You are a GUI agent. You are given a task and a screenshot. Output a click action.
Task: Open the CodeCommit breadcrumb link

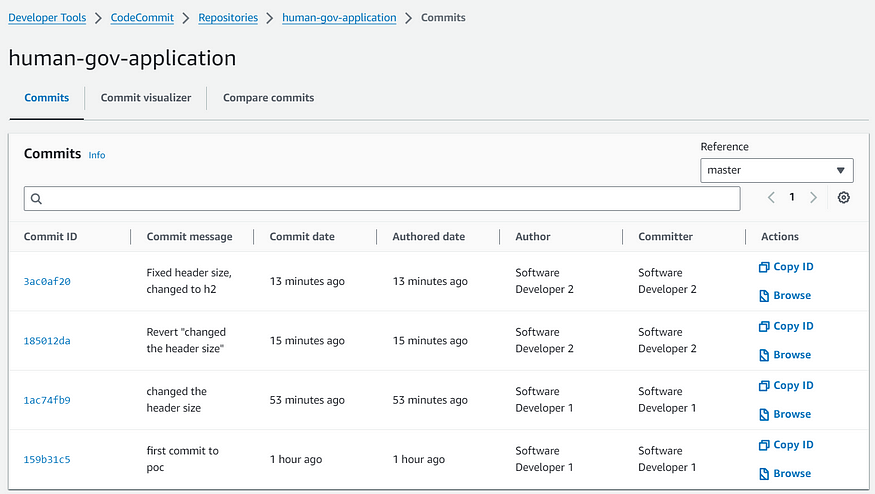point(142,18)
